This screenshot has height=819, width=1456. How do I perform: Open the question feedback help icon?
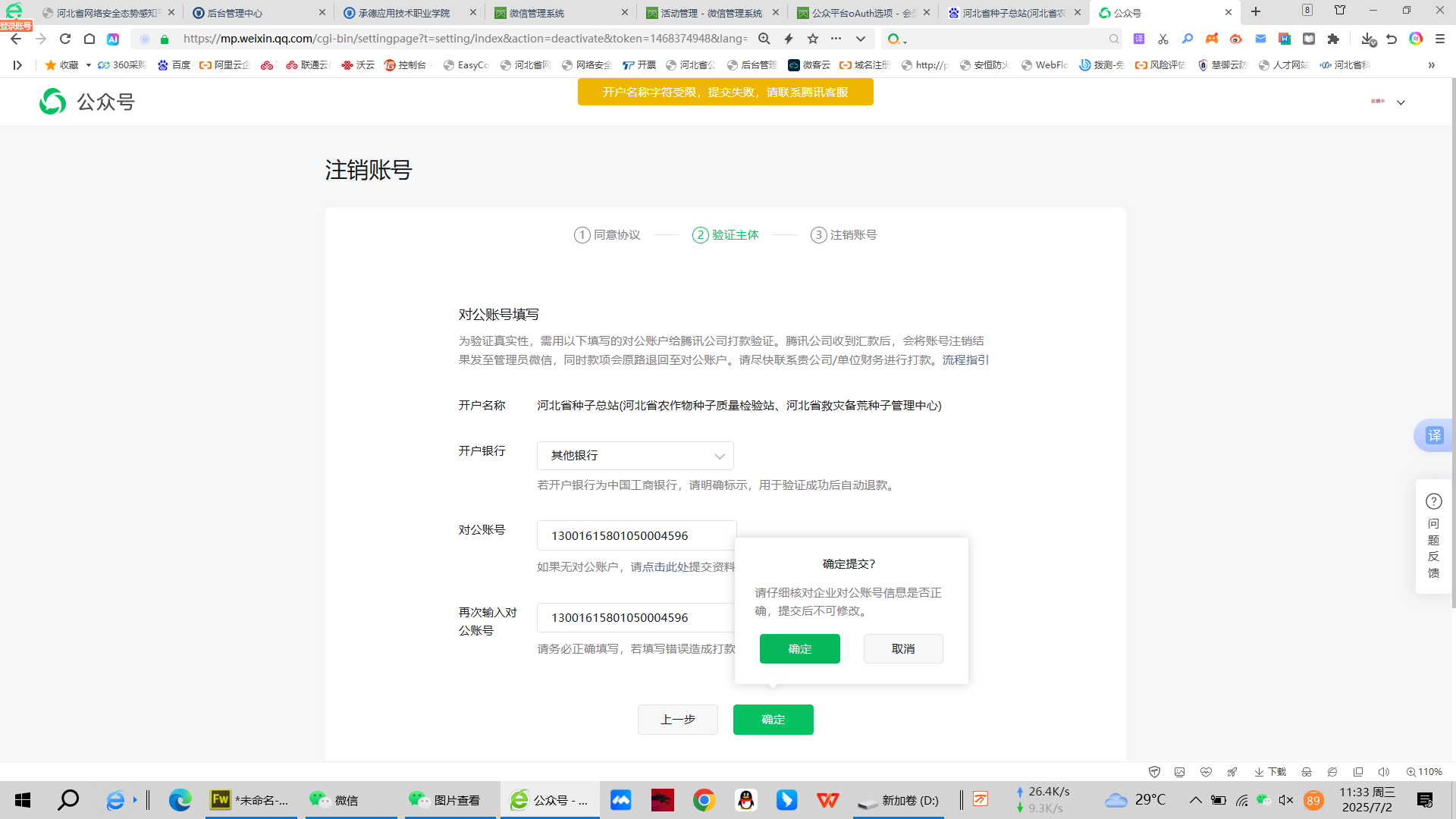point(1433,501)
